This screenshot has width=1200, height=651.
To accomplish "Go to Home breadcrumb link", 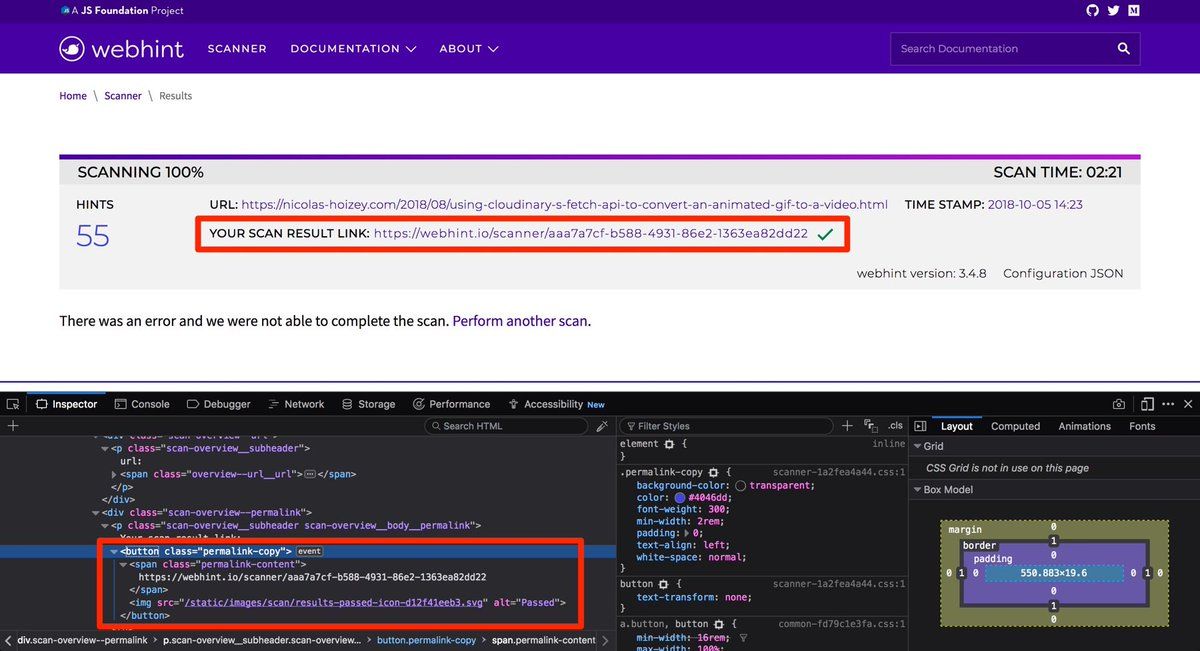I will pyautogui.click(x=73, y=96).
